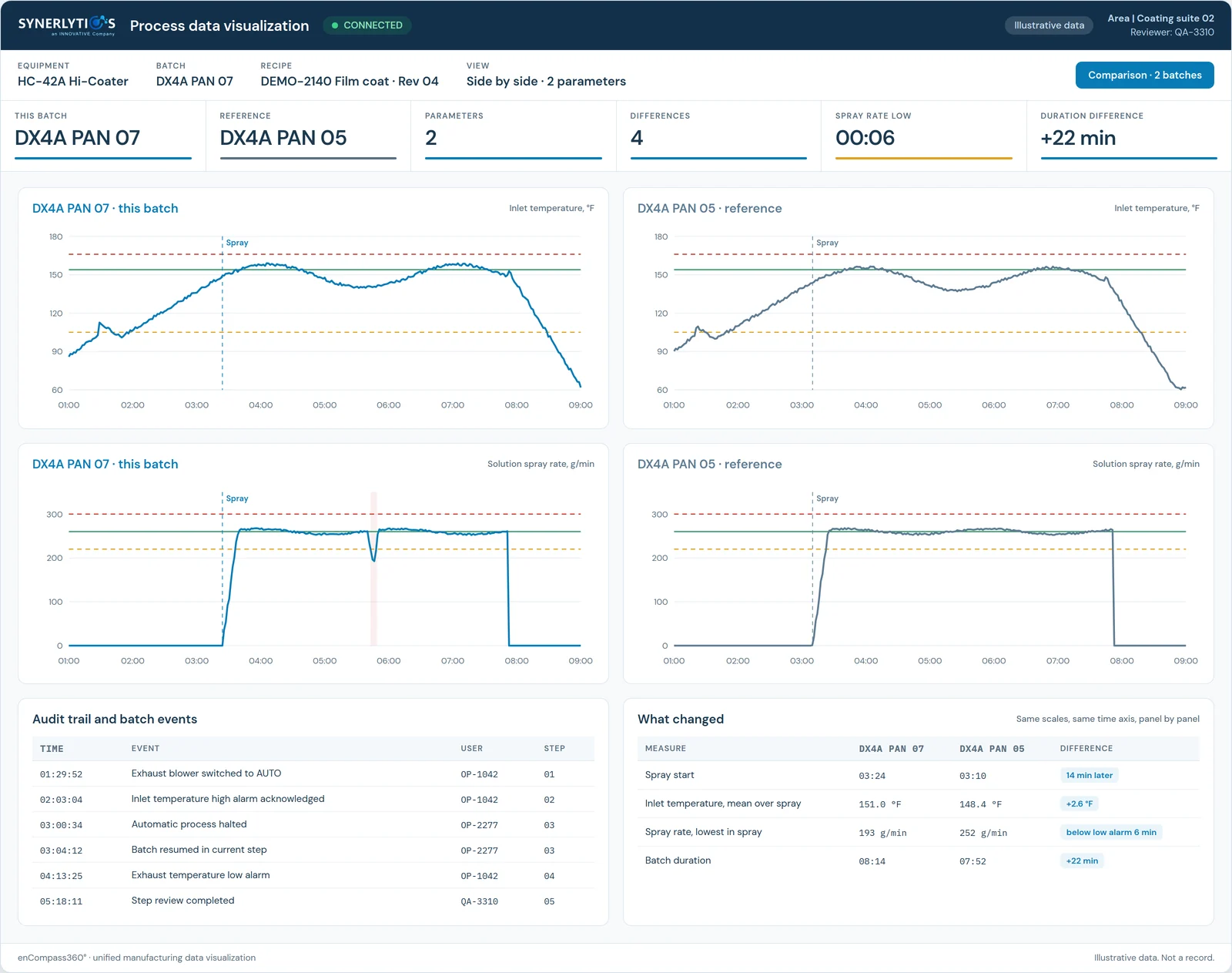Image resolution: width=1232 pixels, height=973 pixels.
Task: Click the Illustrative data pill
Action: 1049,25
